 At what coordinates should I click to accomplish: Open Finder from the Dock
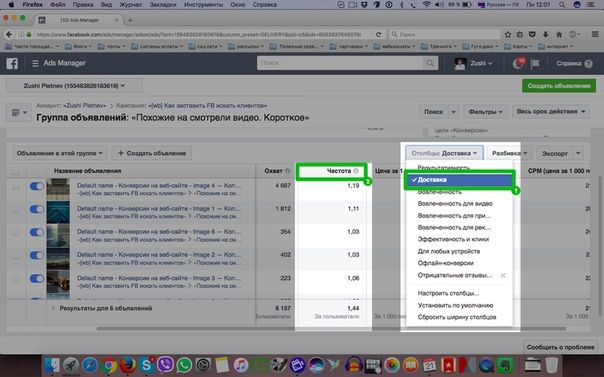point(52,365)
